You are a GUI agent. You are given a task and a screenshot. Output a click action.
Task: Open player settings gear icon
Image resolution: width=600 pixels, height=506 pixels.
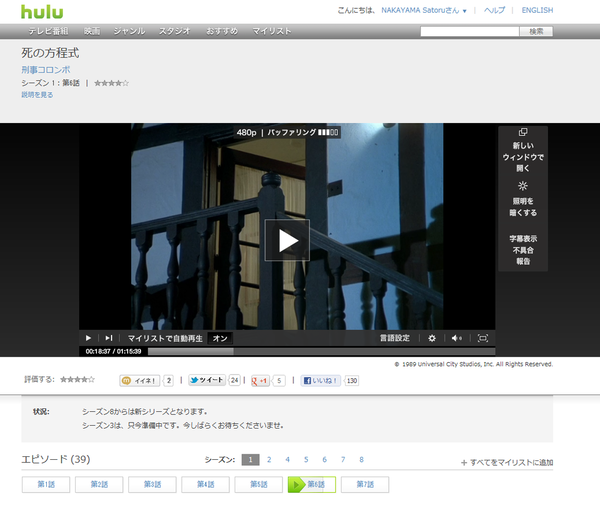coord(432,338)
